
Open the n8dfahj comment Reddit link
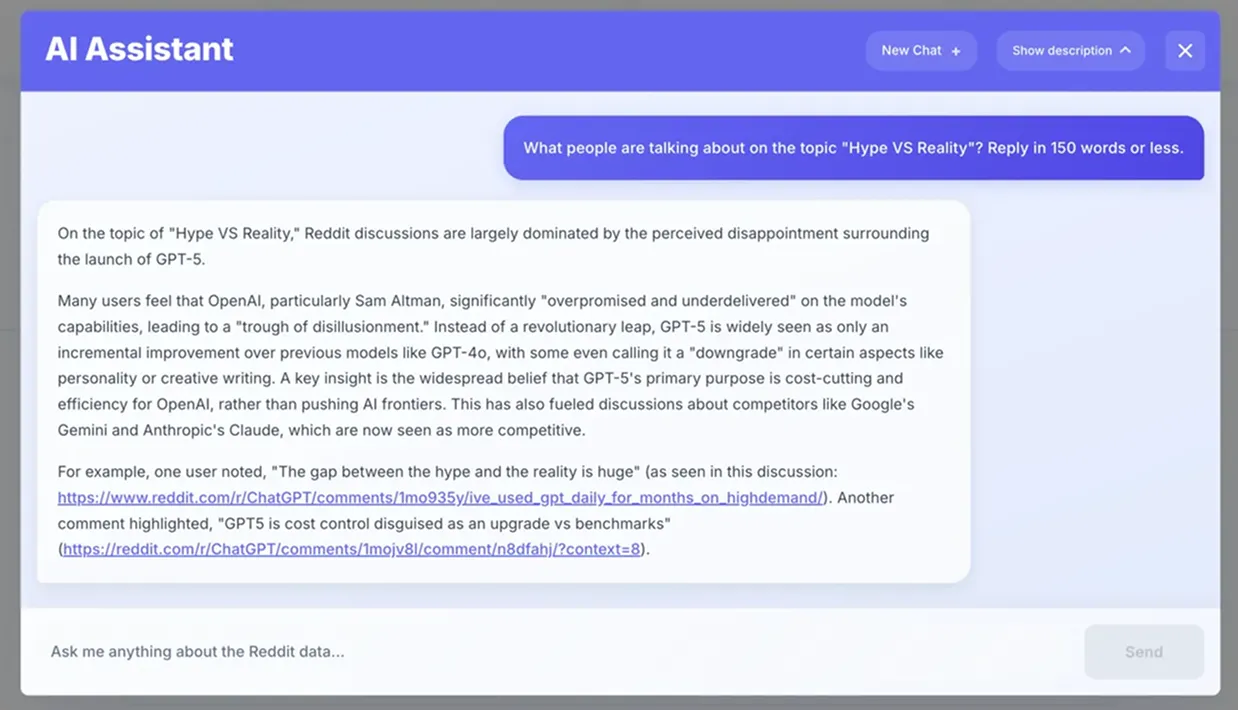tap(351, 549)
